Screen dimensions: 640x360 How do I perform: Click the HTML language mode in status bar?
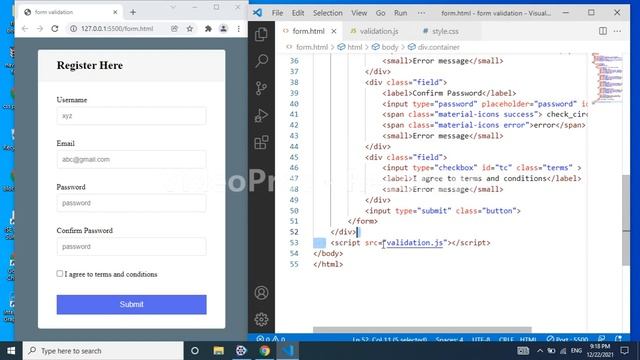pyautogui.click(x=528, y=339)
